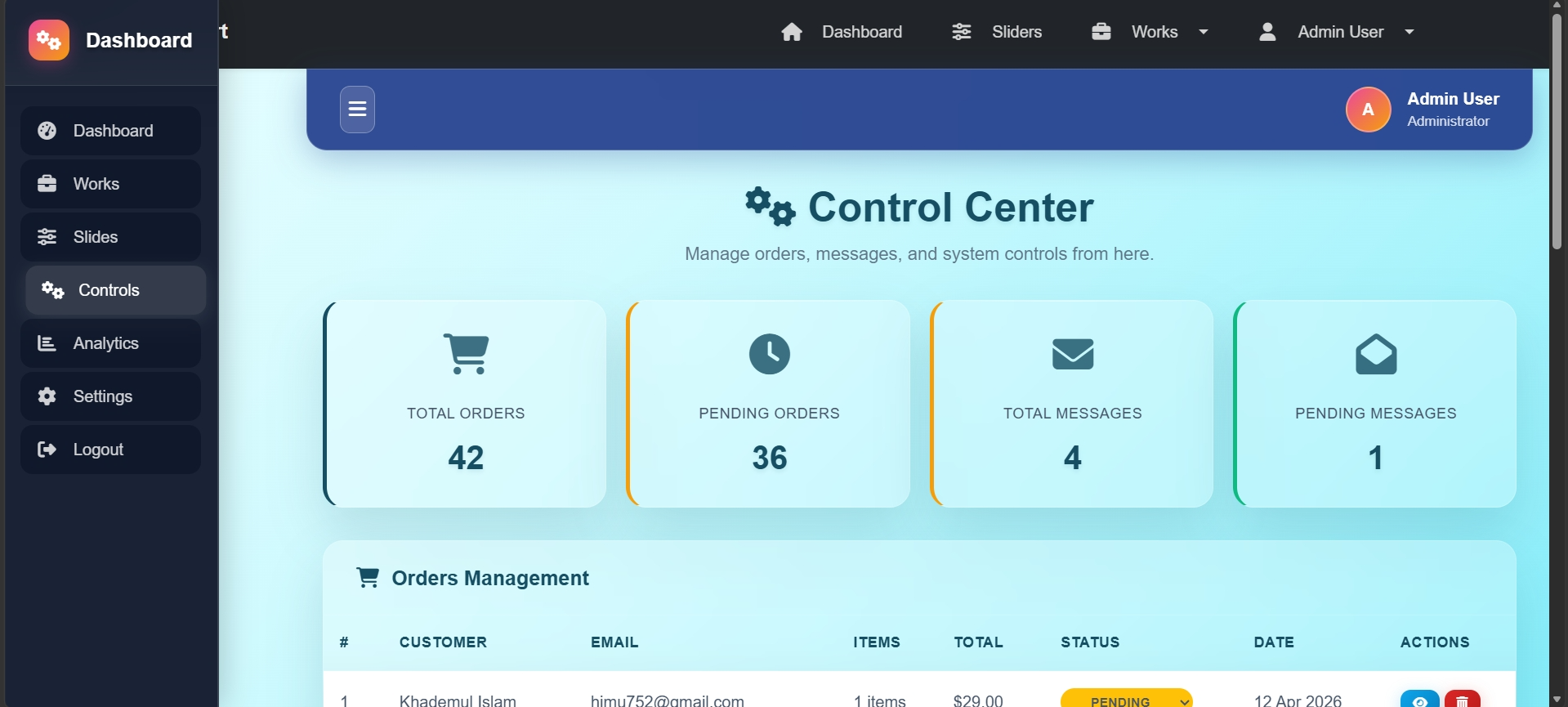This screenshot has height=707, width=1568.
Task: Click the cart icon beside Orders Management
Action: [x=368, y=578]
